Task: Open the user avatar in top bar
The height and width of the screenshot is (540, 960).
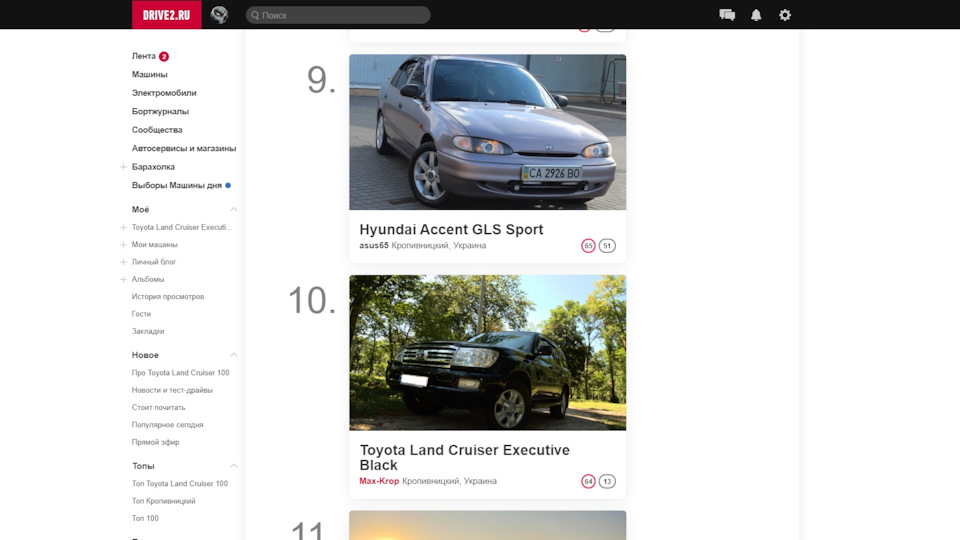Action: [x=219, y=15]
